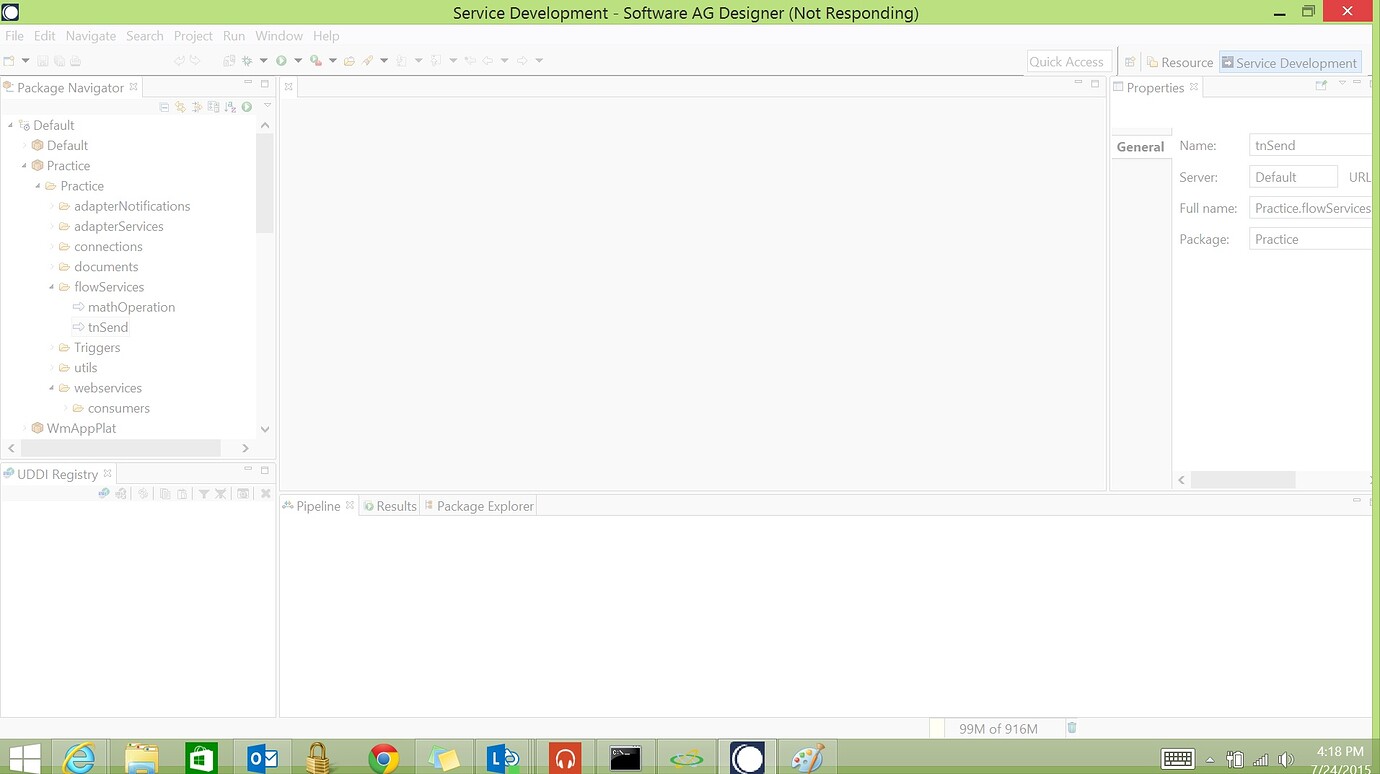The height and width of the screenshot is (774, 1380).
Task: Click the green Run button in main toolbar
Action: 281,61
